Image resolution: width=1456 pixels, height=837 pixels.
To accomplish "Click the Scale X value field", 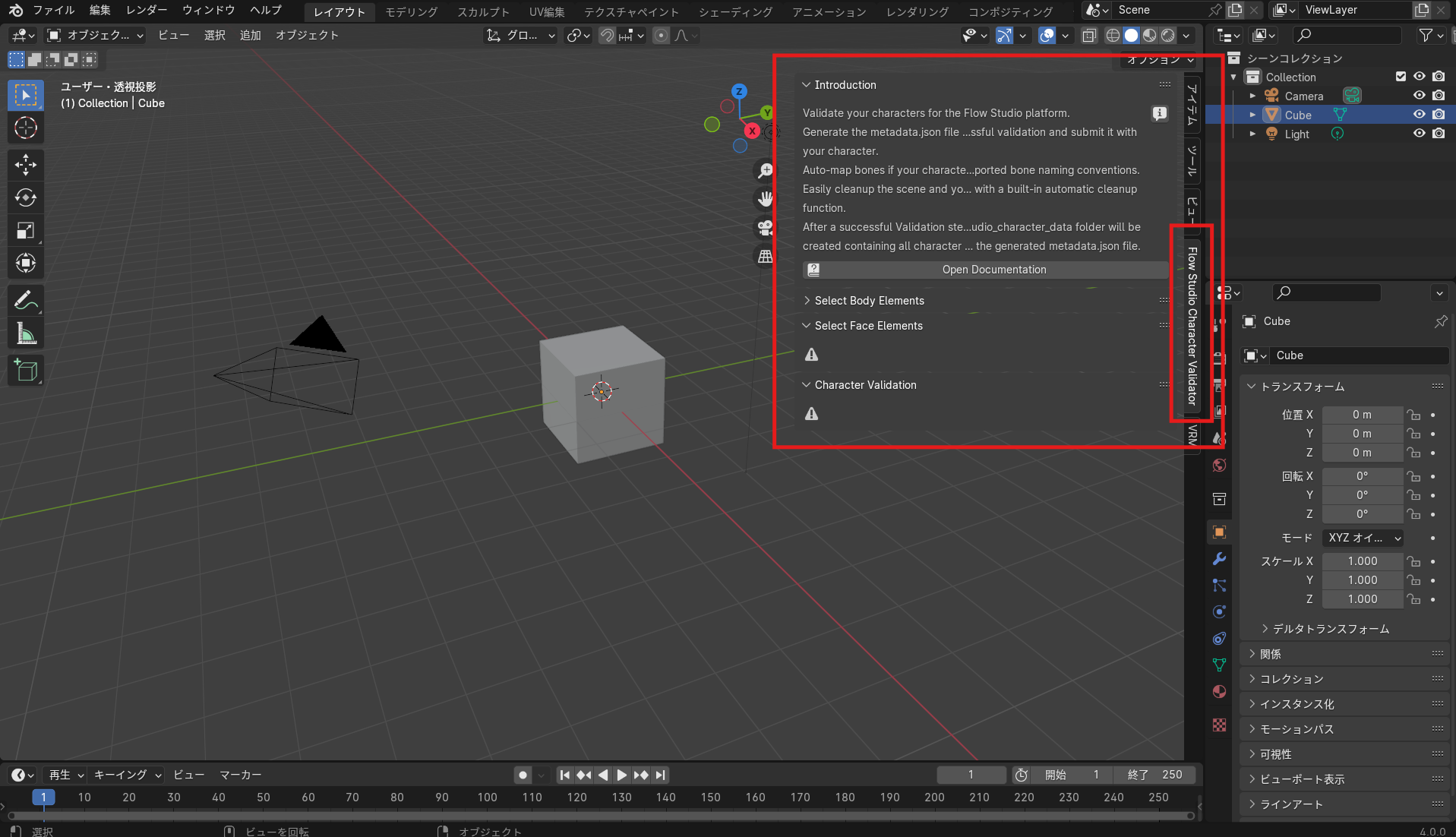I will tap(1362, 561).
